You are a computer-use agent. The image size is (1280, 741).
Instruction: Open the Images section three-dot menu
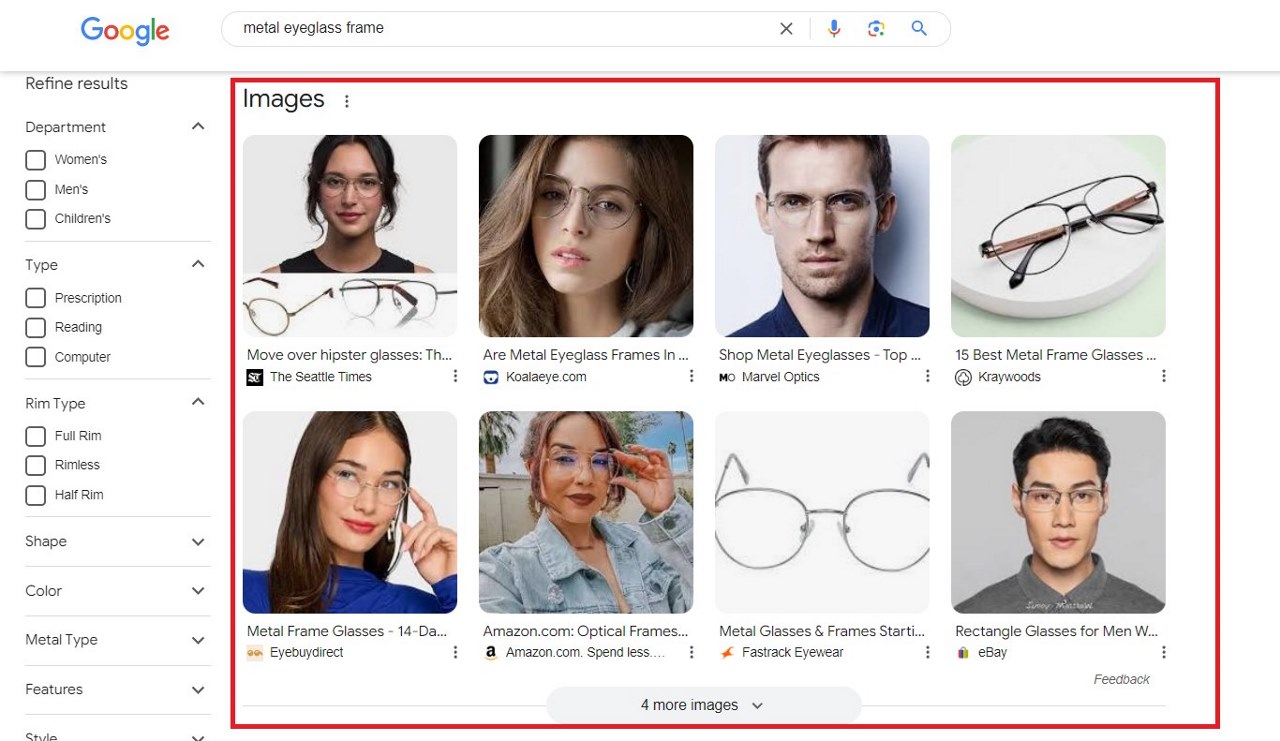pos(347,101)
